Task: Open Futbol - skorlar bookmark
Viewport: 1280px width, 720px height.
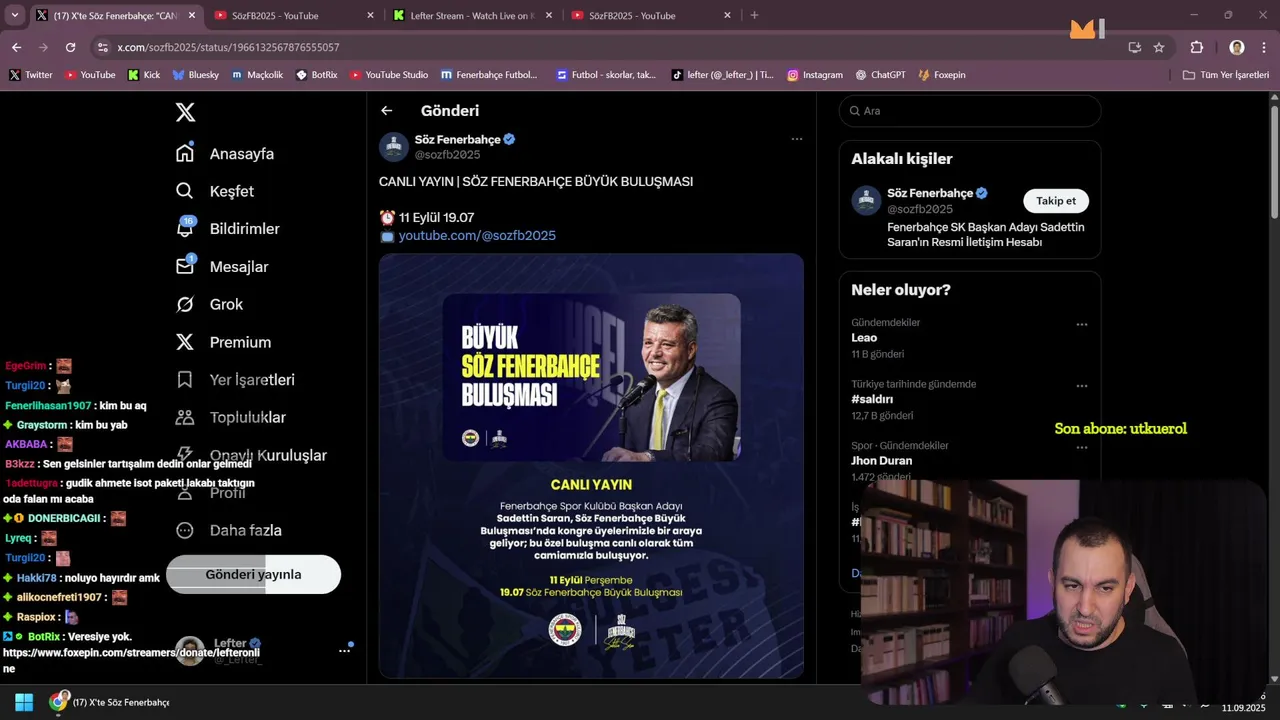Action: tap(606, 75)
